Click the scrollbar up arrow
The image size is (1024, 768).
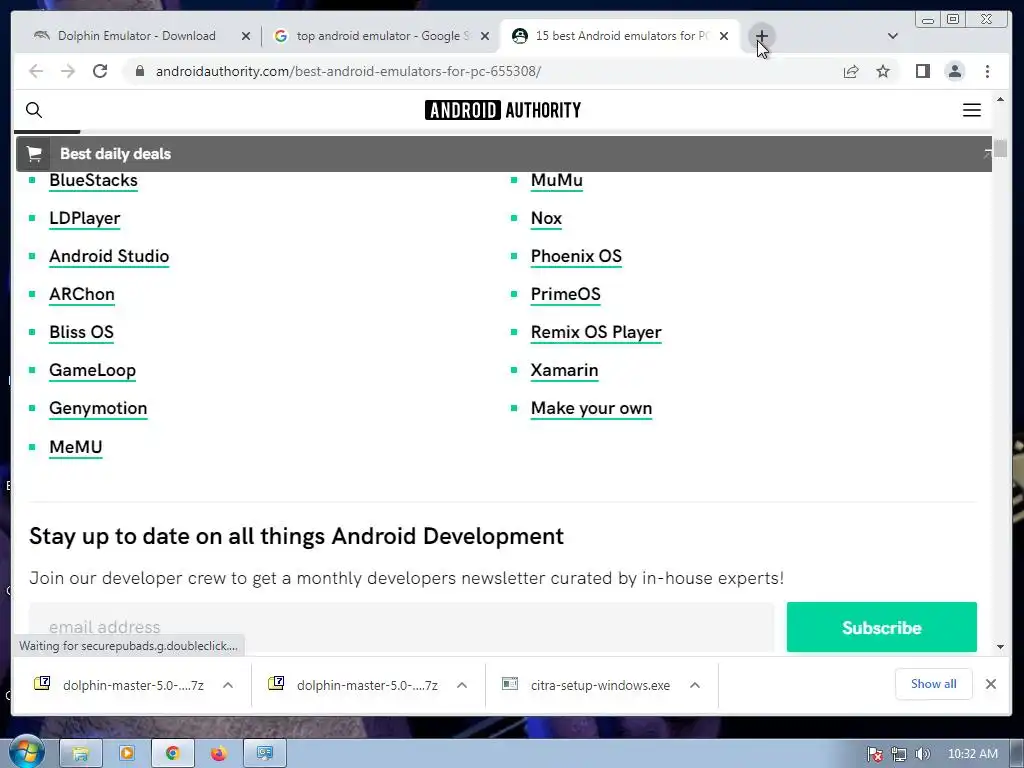[1000, 100]
